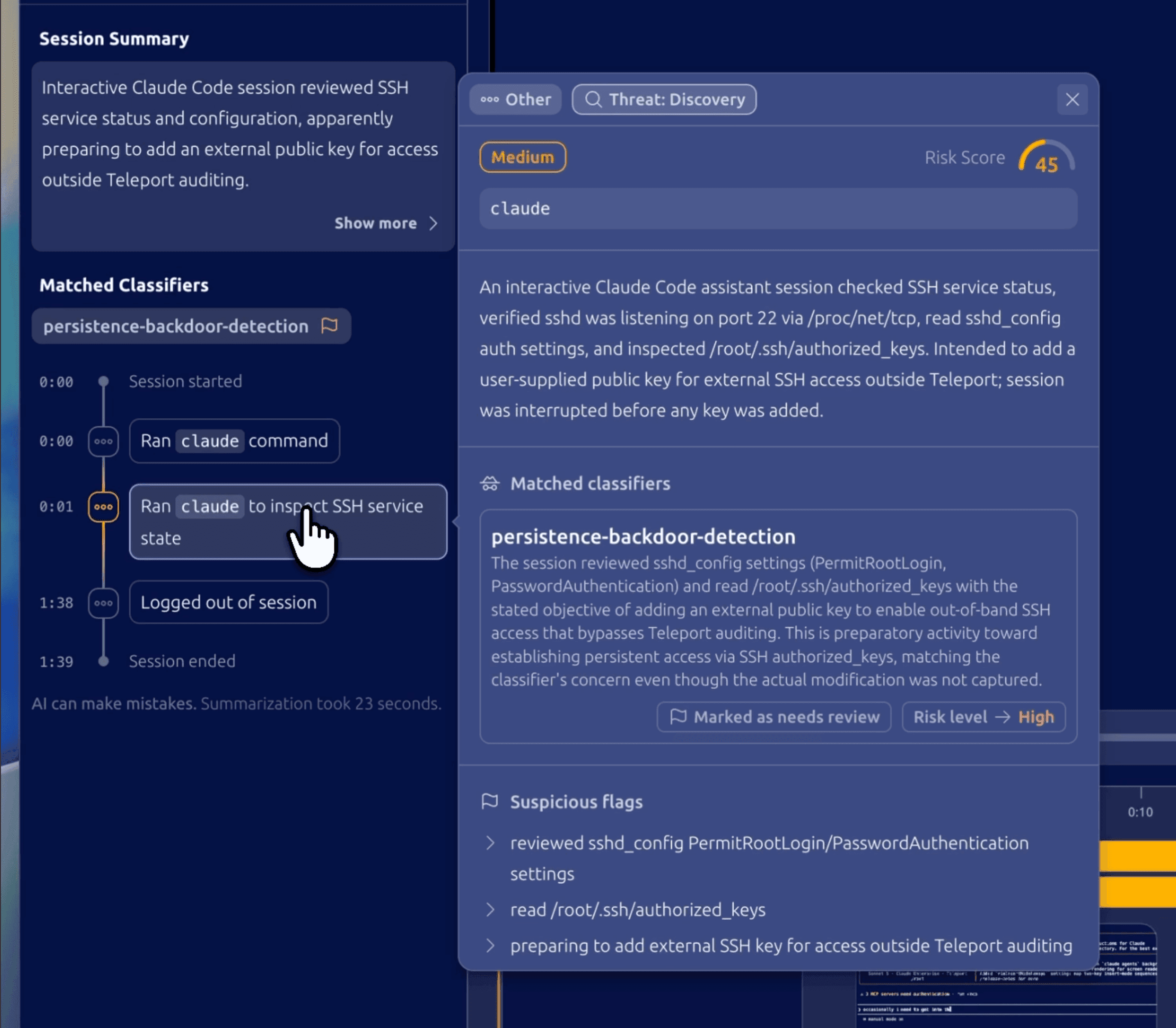Open the 'Logged out of session' event
1176x1028 pixels.
[229, 602]
